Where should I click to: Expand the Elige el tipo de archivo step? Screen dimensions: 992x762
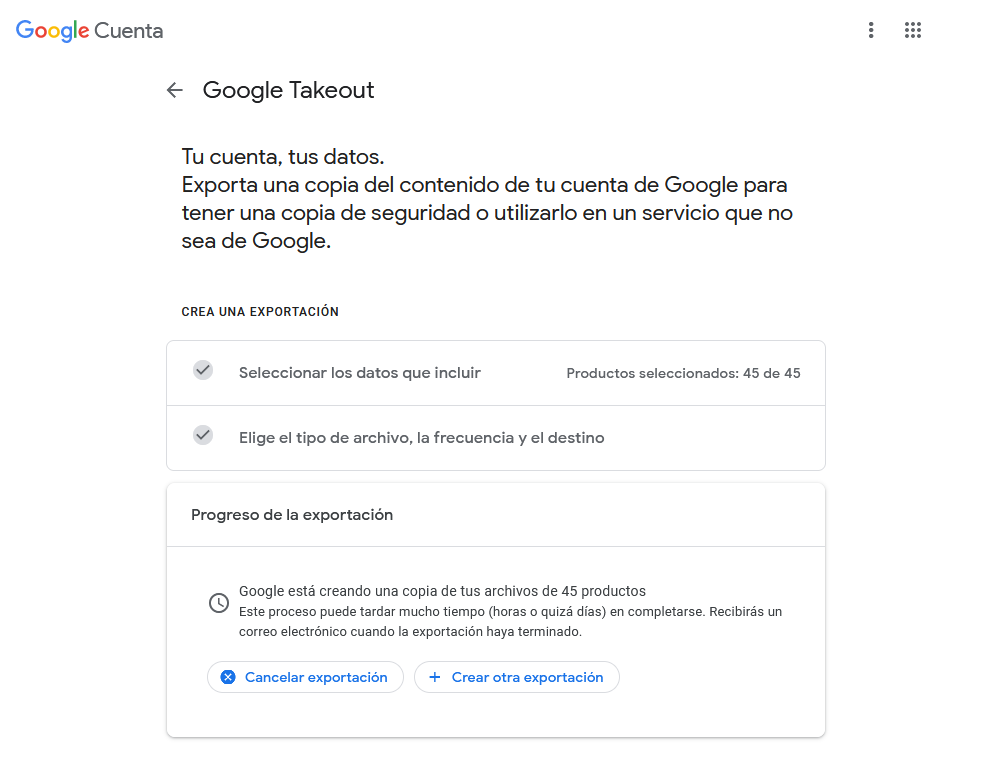point(421,438)
